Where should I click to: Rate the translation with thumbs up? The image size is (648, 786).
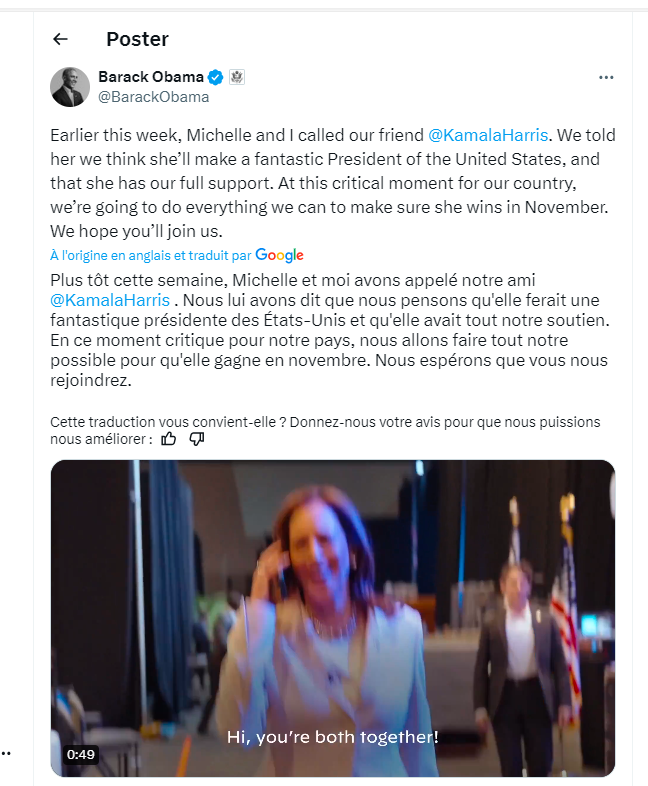(168, 438)
